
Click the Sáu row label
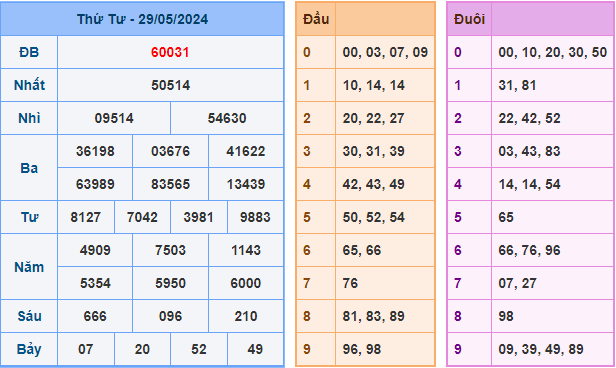click(x=29, y=316)
